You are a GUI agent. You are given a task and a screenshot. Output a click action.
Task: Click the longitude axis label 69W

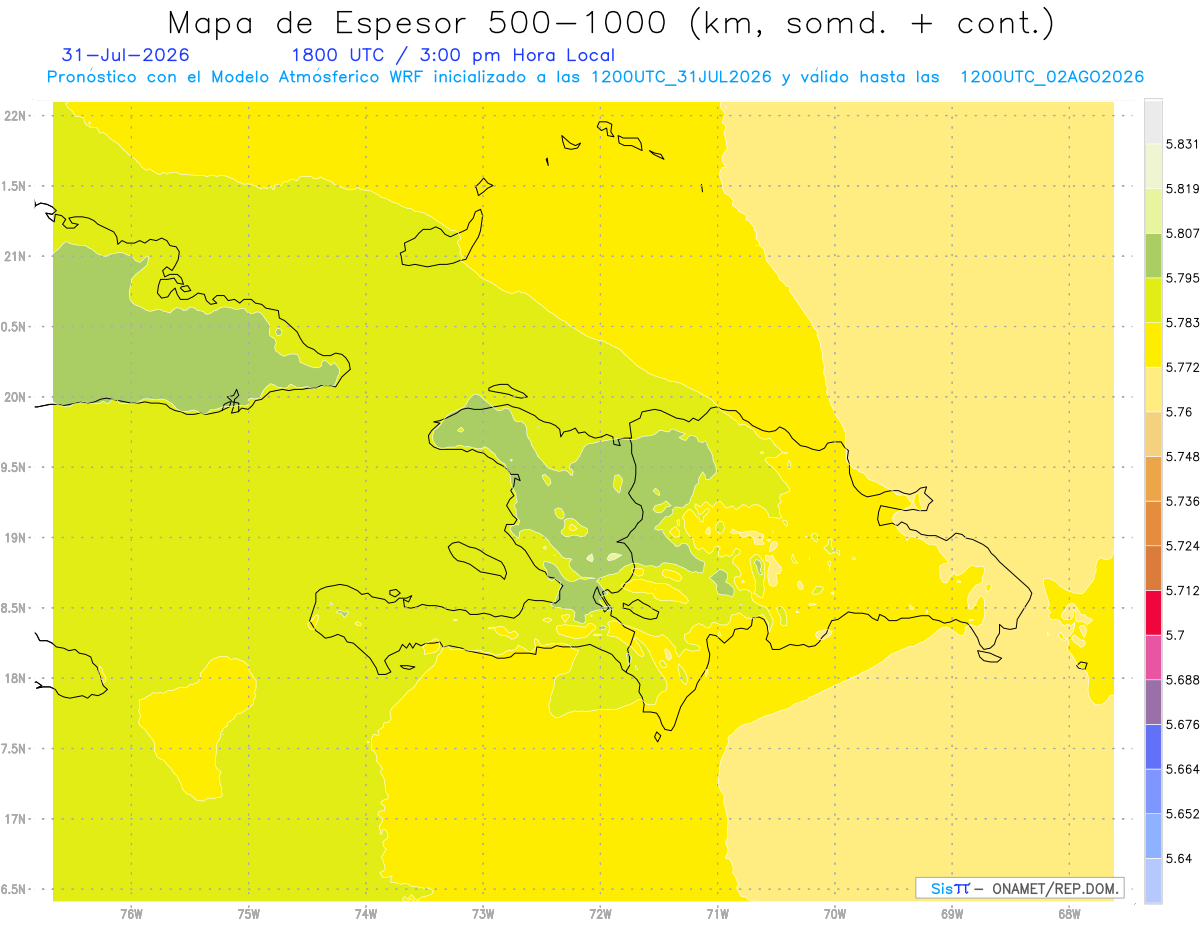click(x=951, y=913)
